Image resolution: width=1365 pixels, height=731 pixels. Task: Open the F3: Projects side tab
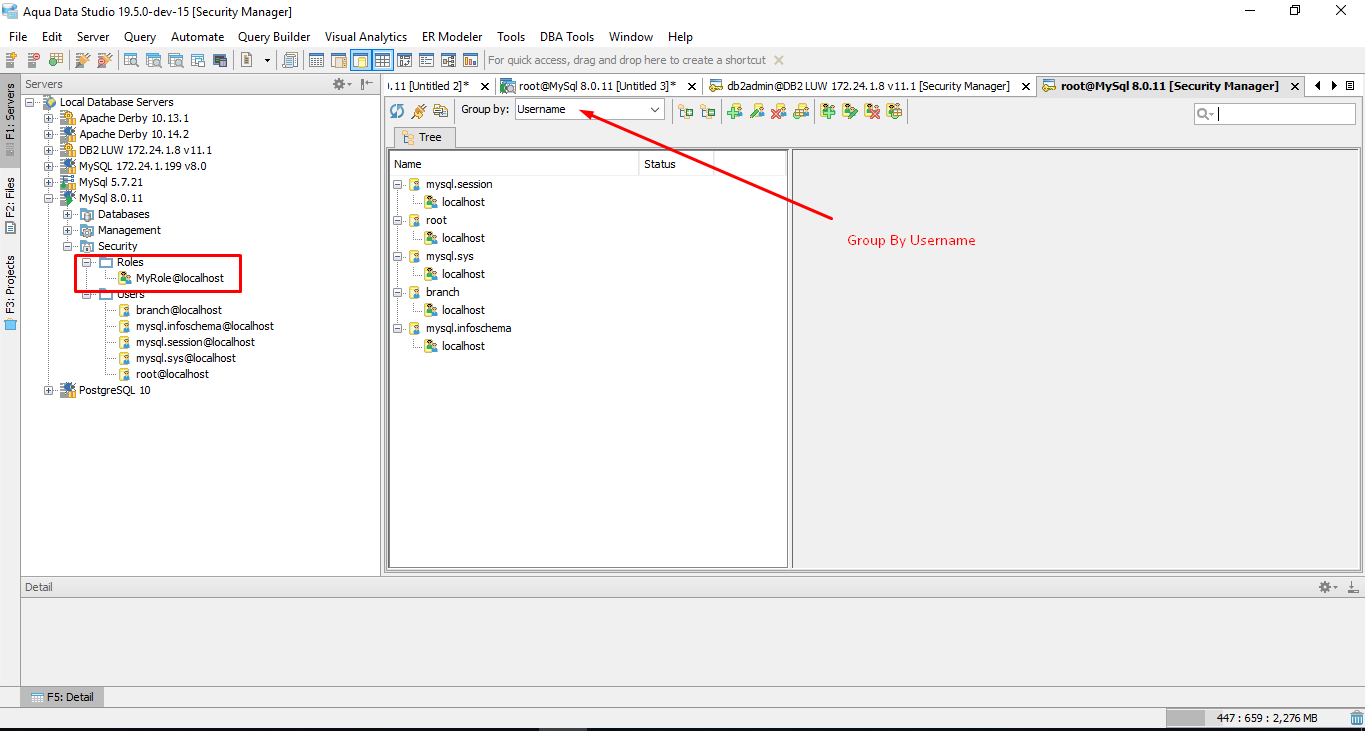tap(10, 292)
